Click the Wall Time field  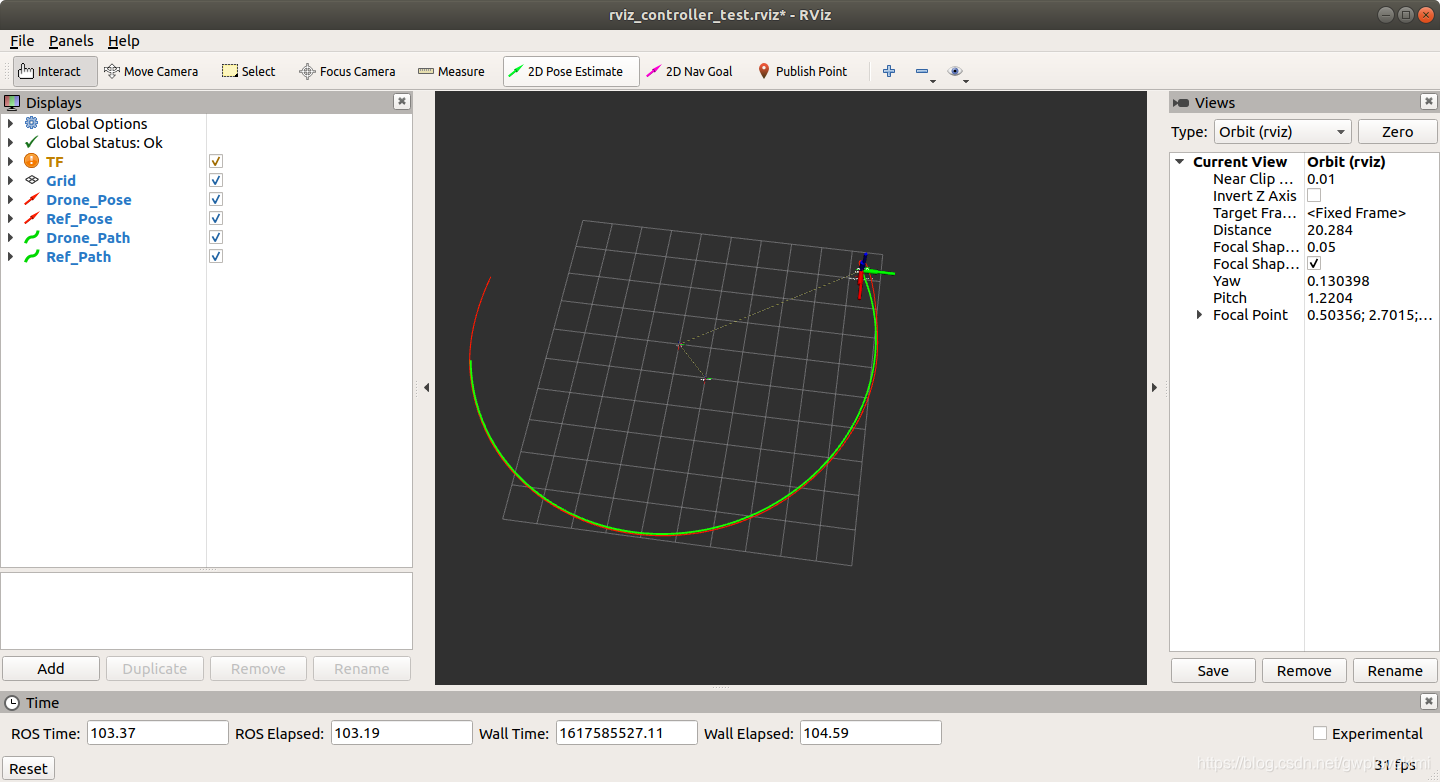(627, 733)
